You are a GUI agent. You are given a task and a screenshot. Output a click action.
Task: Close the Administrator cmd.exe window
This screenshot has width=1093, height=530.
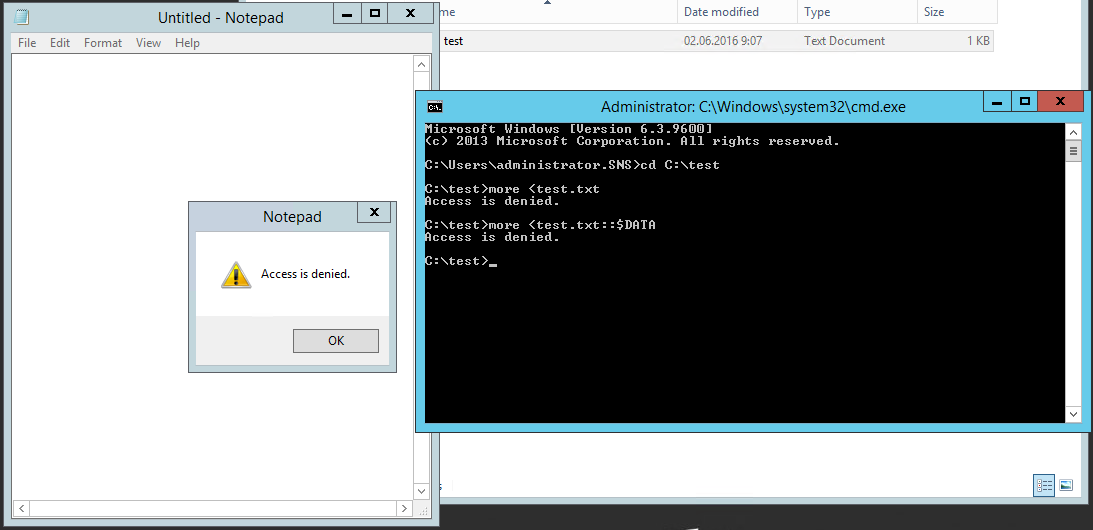pos(1060,102)
